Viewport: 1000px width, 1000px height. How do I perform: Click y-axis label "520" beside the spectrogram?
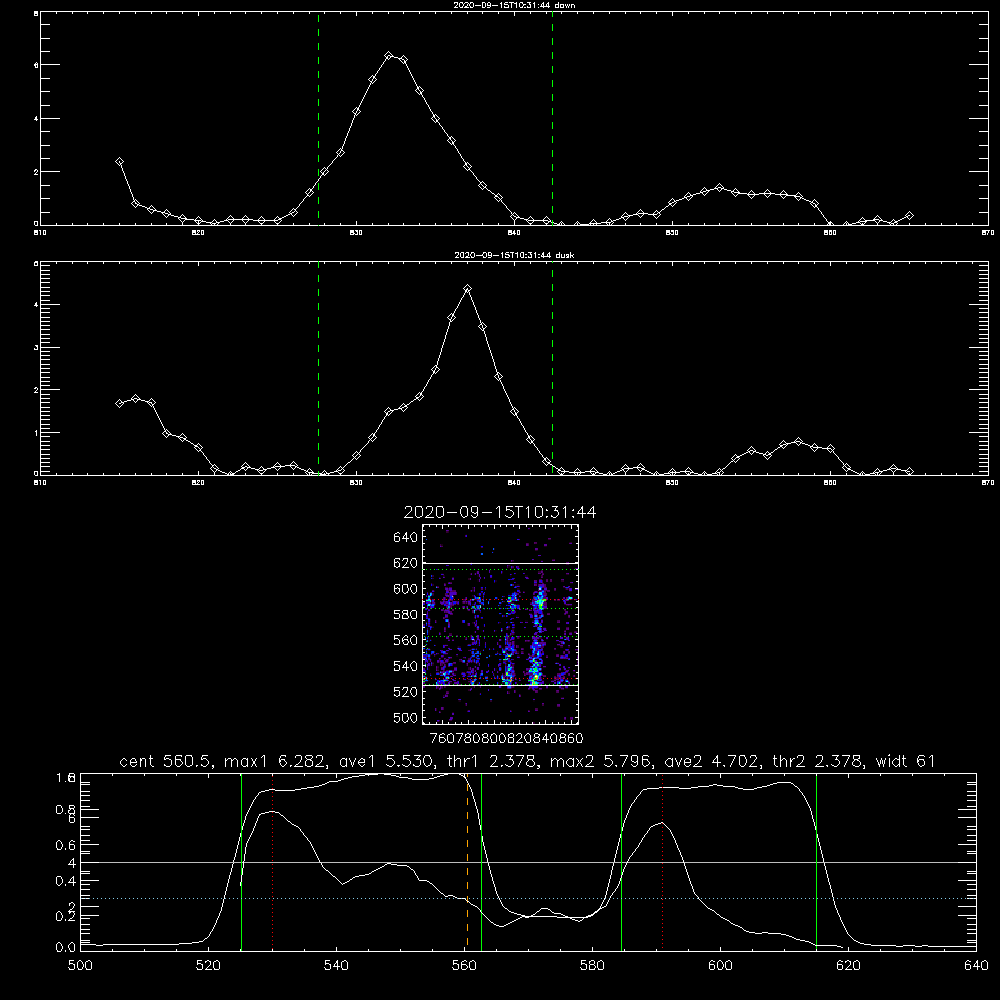tap(405, 692)
